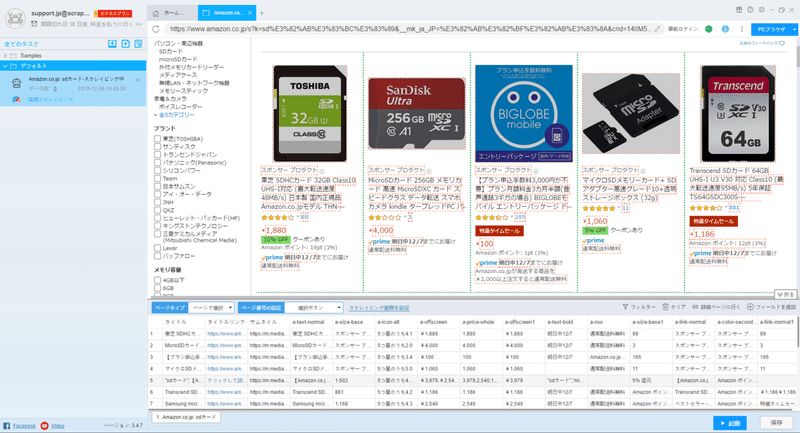Open settings gear icon in title bar

click(x=761, y=10)
